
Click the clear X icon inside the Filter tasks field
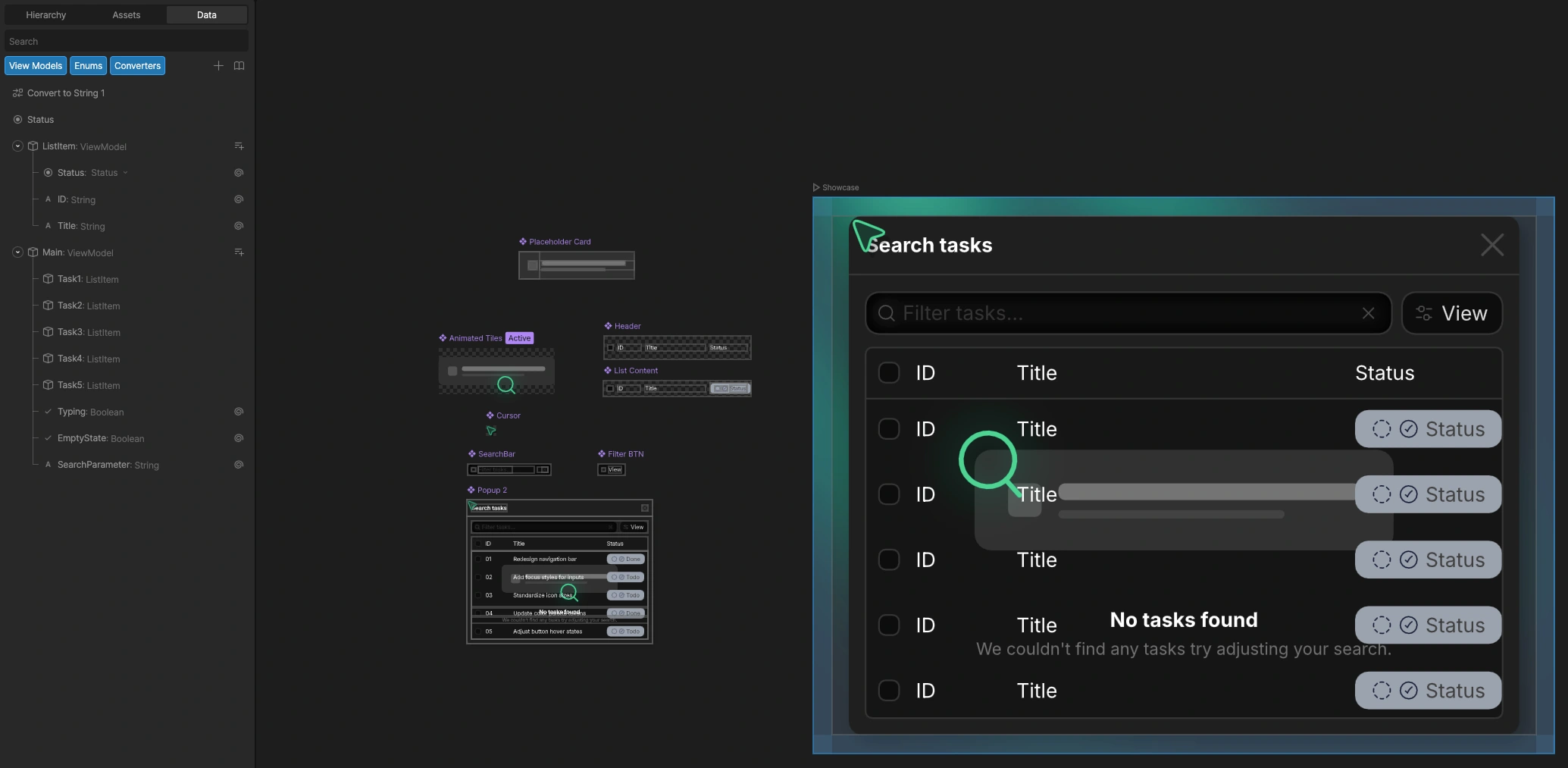[x=1369, y=312]
